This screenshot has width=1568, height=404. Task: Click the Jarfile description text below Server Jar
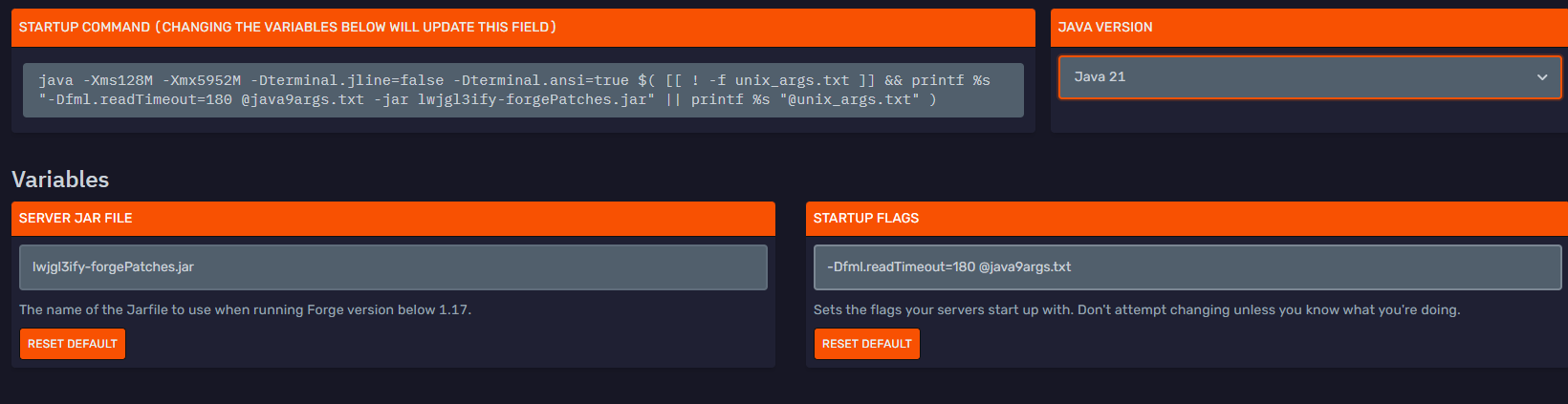(x=245, y=310)
